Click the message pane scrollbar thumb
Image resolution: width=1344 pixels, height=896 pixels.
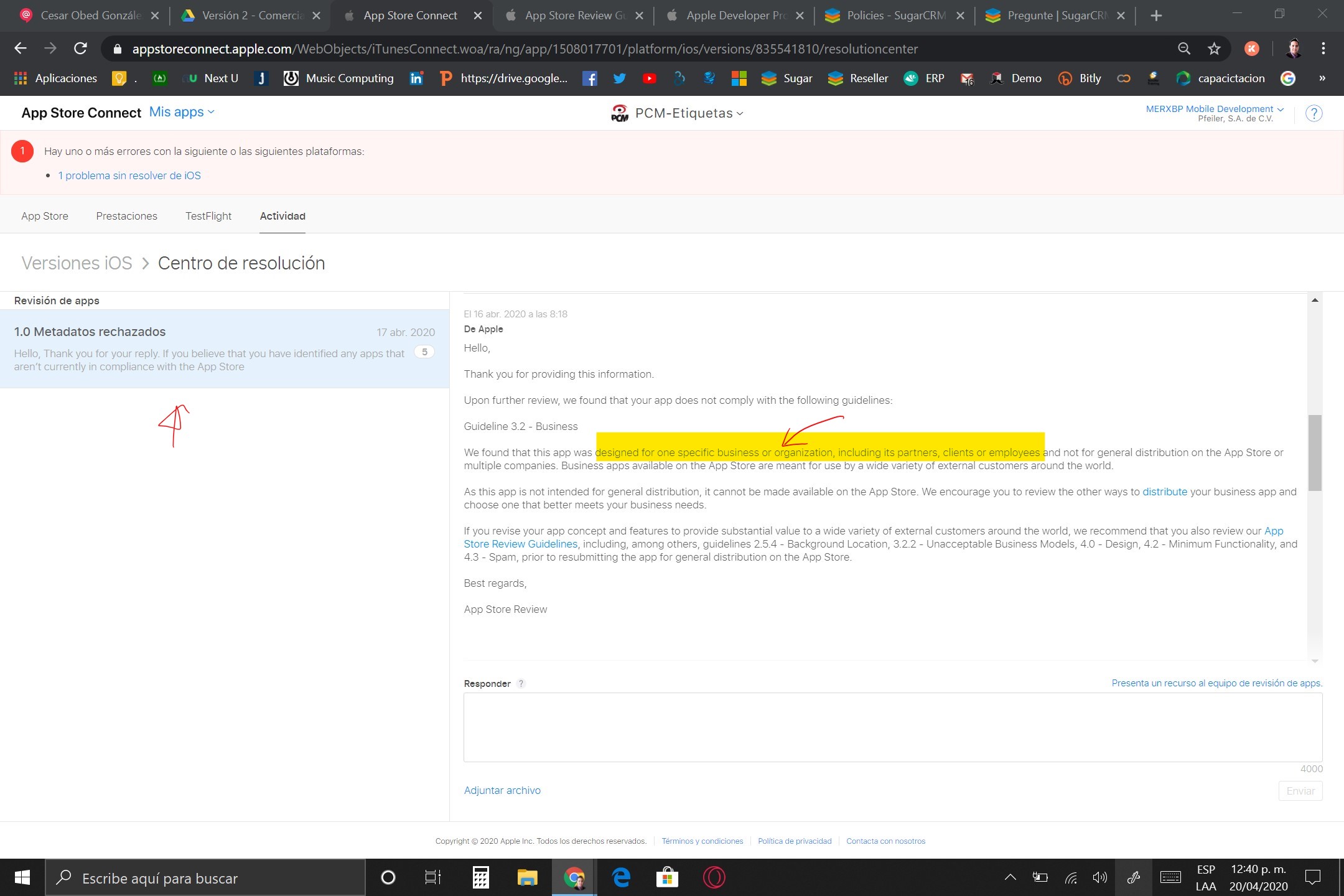[1315, 452]
